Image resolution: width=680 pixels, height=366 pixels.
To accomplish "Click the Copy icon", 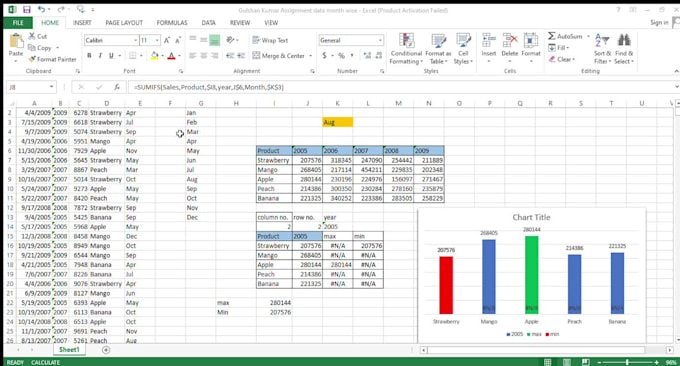I will click(32, 47).
